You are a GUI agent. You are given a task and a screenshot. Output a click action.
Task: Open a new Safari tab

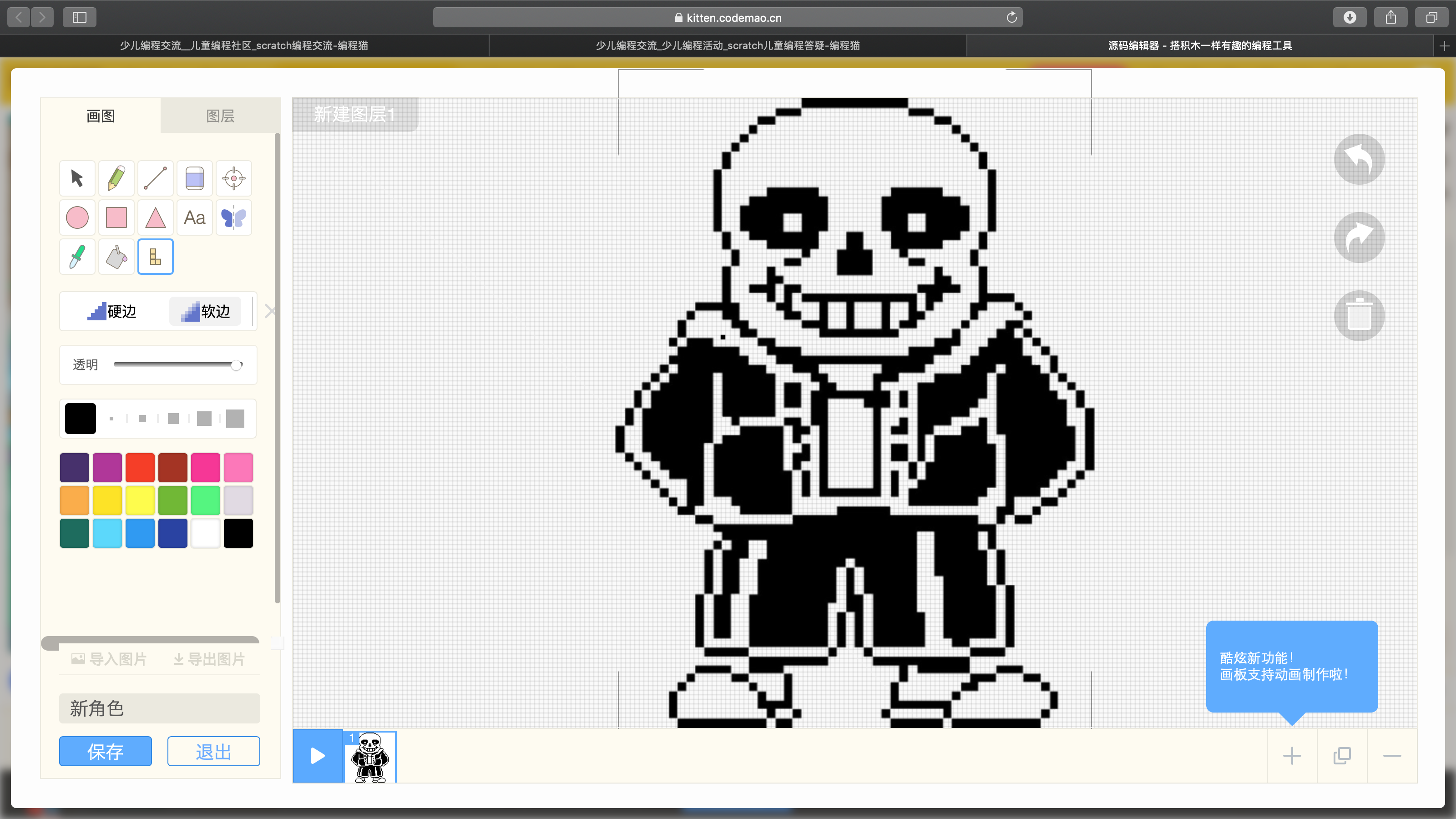click(x=1445, y=46)
